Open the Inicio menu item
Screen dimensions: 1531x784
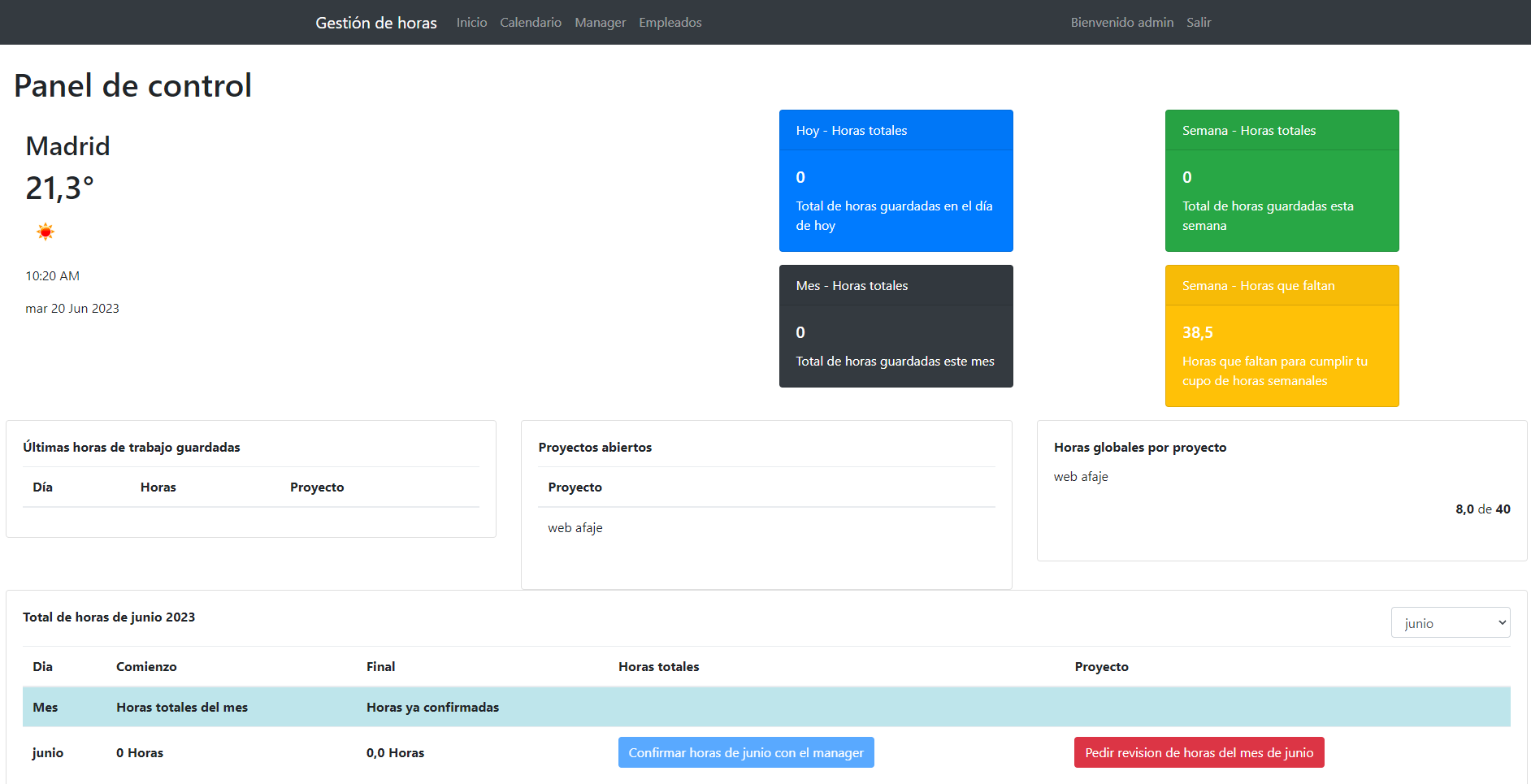(x=471, y=23)
